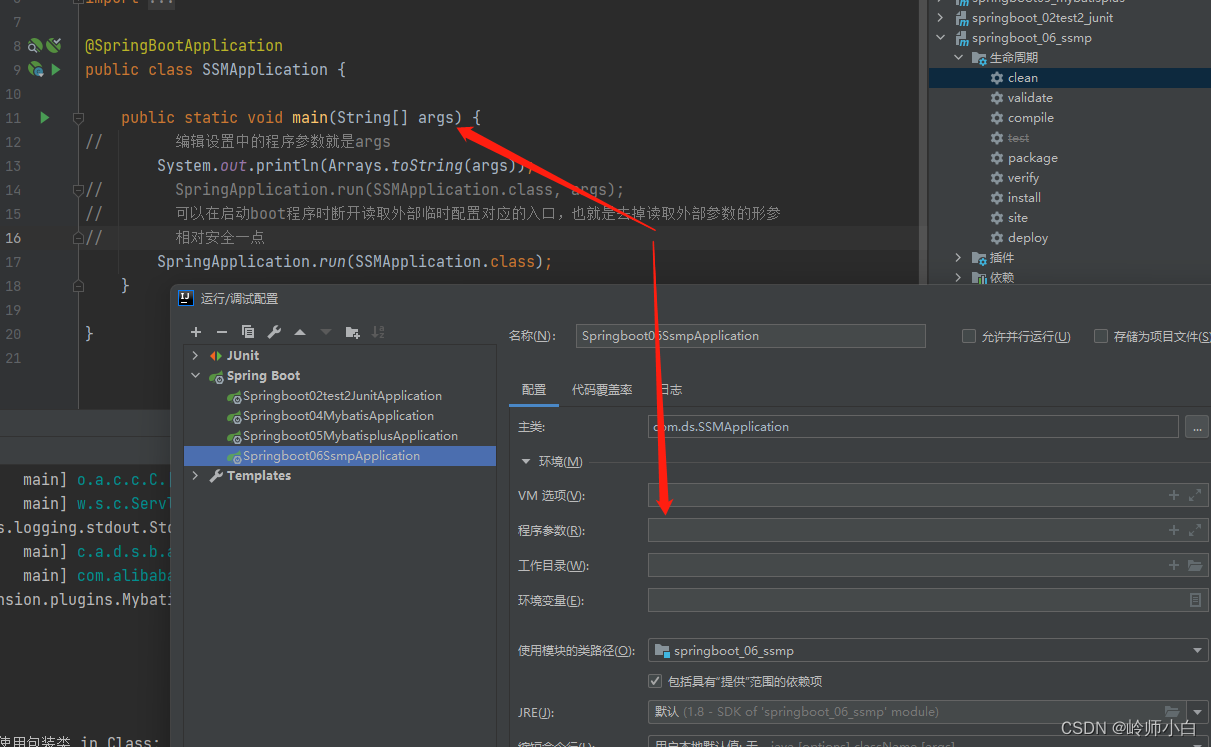Expand the JUnit configurations node
This screenshot has width=1211, height=747.
(x=194, y=355)
